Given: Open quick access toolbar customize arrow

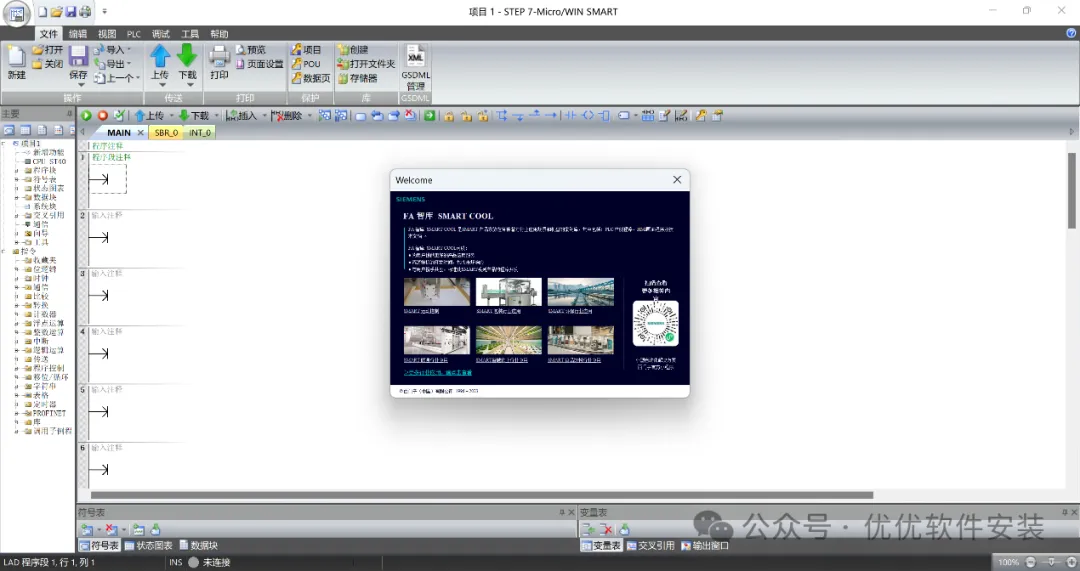Looking at the screenshot, I should 105,12.
